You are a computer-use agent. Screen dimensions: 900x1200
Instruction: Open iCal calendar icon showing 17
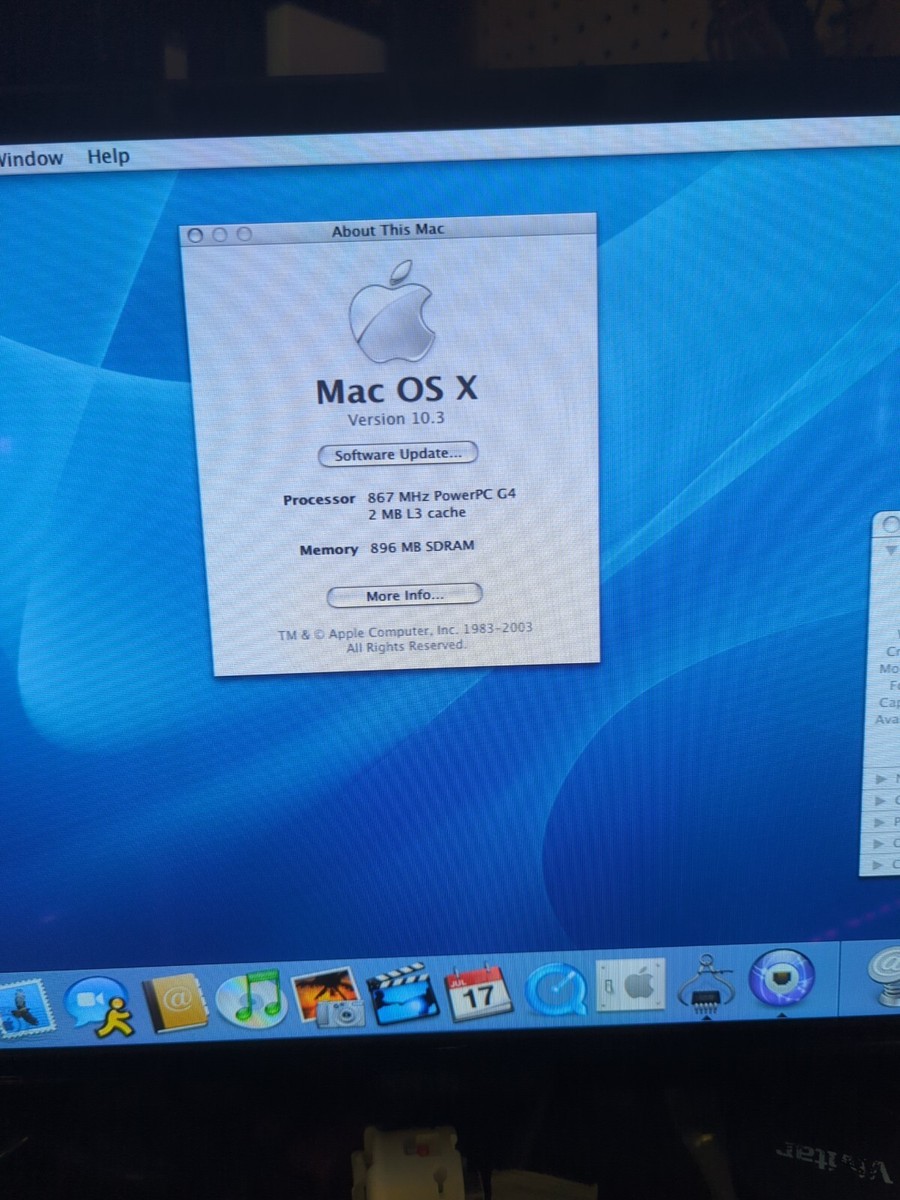478,992
